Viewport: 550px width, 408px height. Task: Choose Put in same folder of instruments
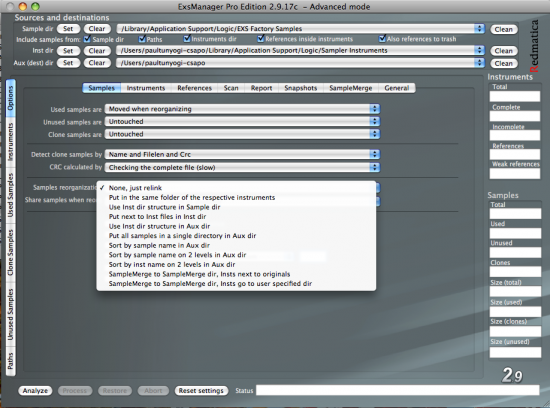tap(236, 198)
